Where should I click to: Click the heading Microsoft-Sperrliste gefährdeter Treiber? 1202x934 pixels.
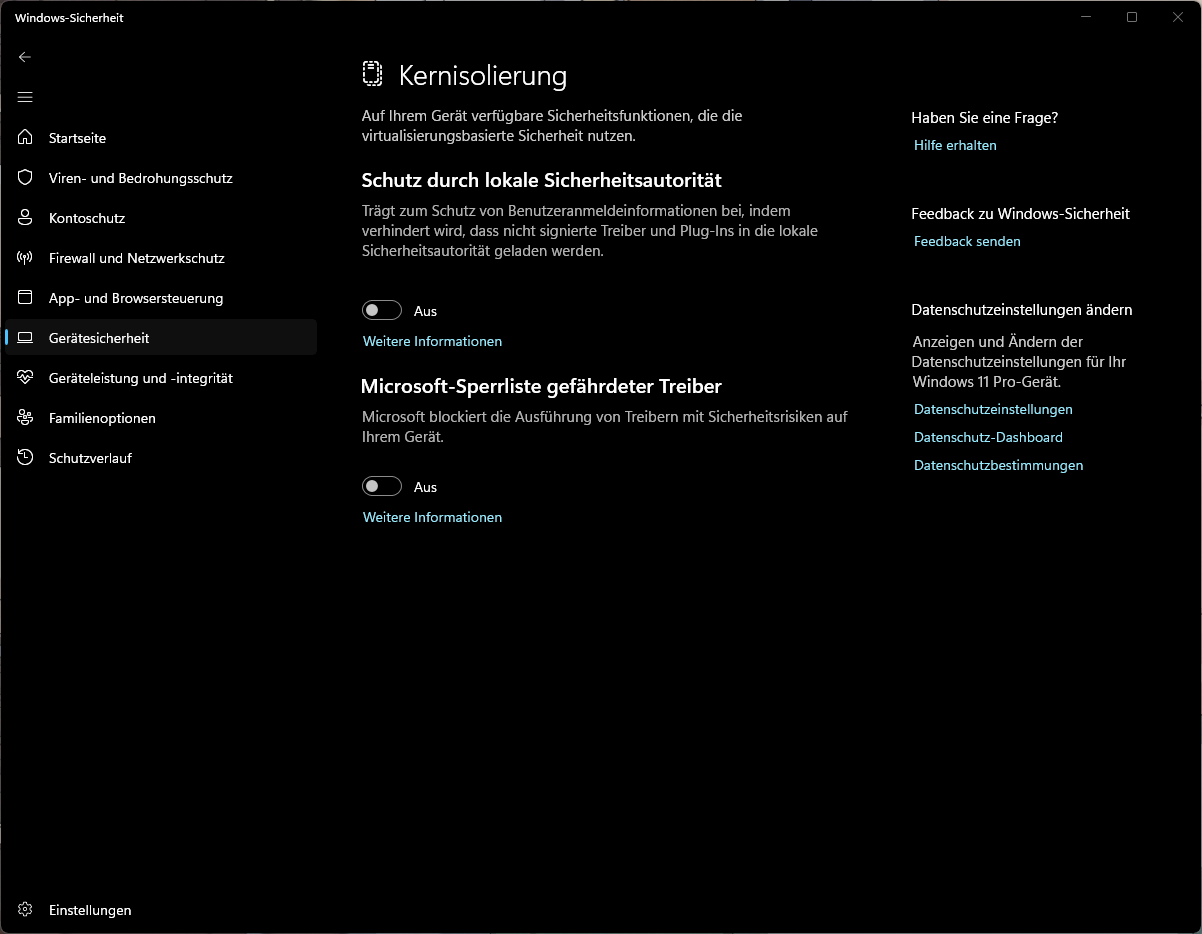541,386
